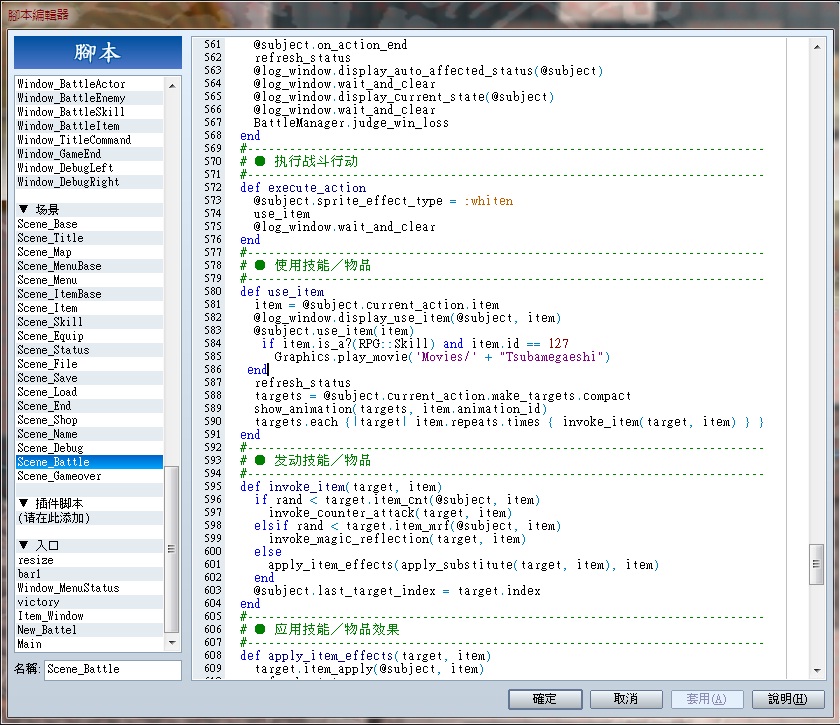Click script list scroll up arrow
This screenshot has height=725, width=840.
point(172,85)
